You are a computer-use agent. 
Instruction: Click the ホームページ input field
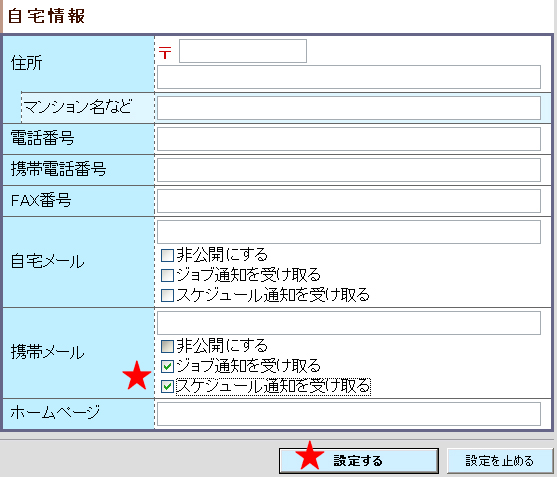(x=349, y=414)
